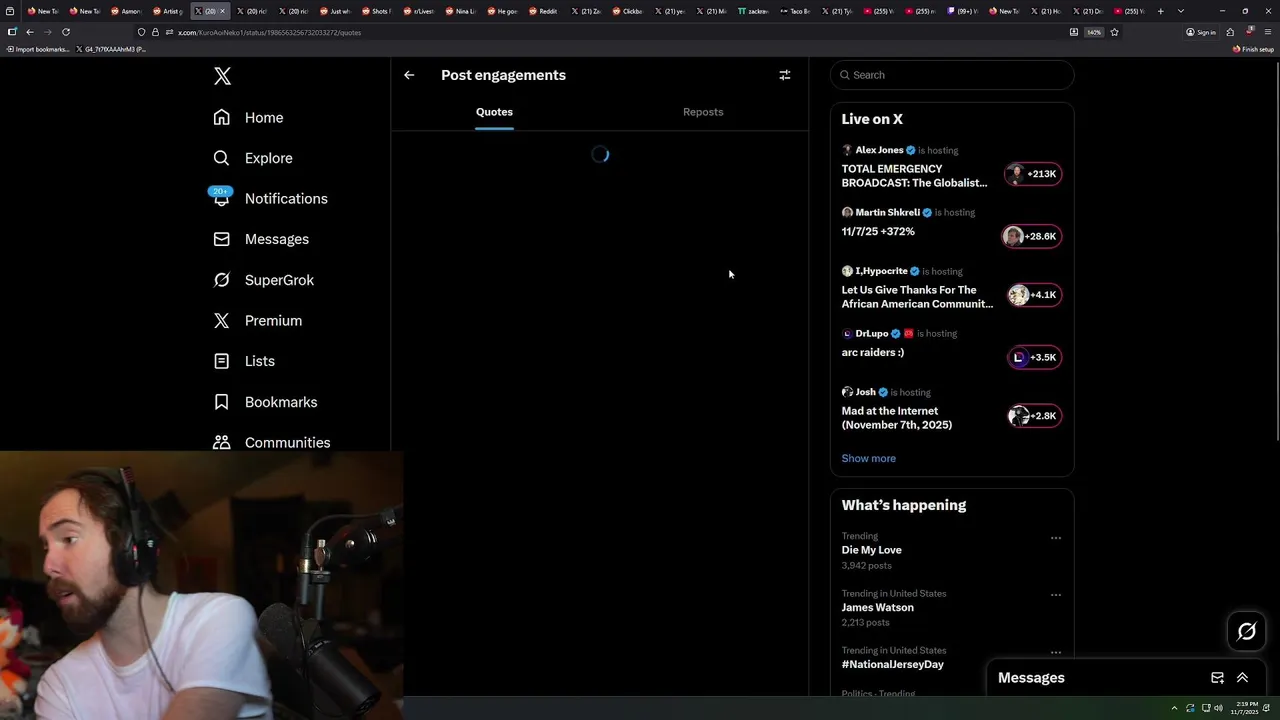Image resolution: width=1280 pixels, height=720 pixels.
Task: Close the active (20) X tab
Action: (222, 11)
